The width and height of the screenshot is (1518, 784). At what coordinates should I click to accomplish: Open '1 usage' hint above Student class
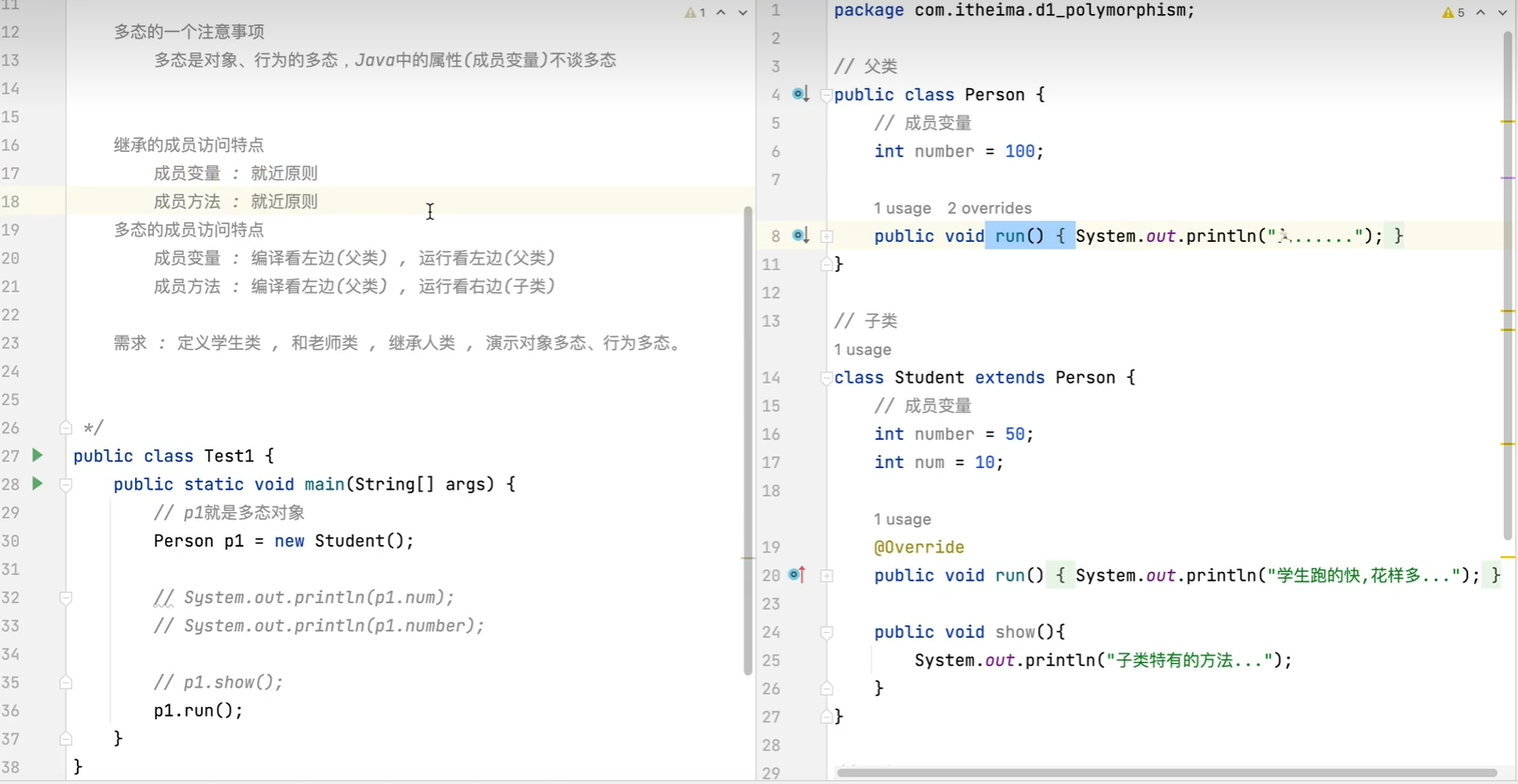click(x=862, y=350)
